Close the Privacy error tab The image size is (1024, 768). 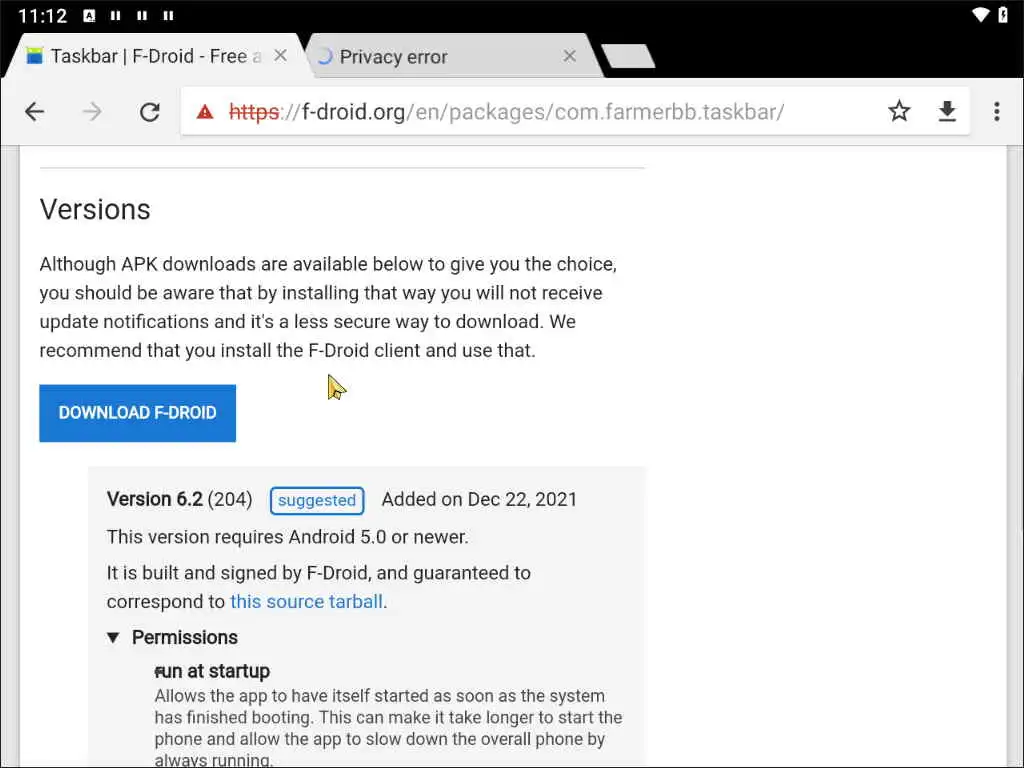pos(569,56)
